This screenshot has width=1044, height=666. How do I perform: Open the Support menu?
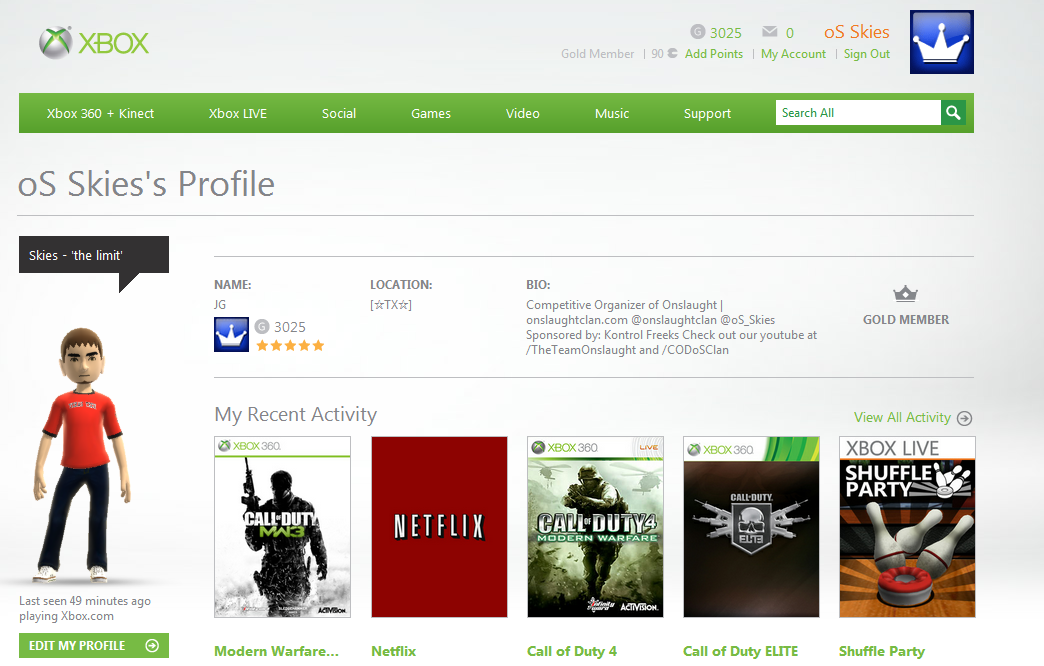click(707, 113)
